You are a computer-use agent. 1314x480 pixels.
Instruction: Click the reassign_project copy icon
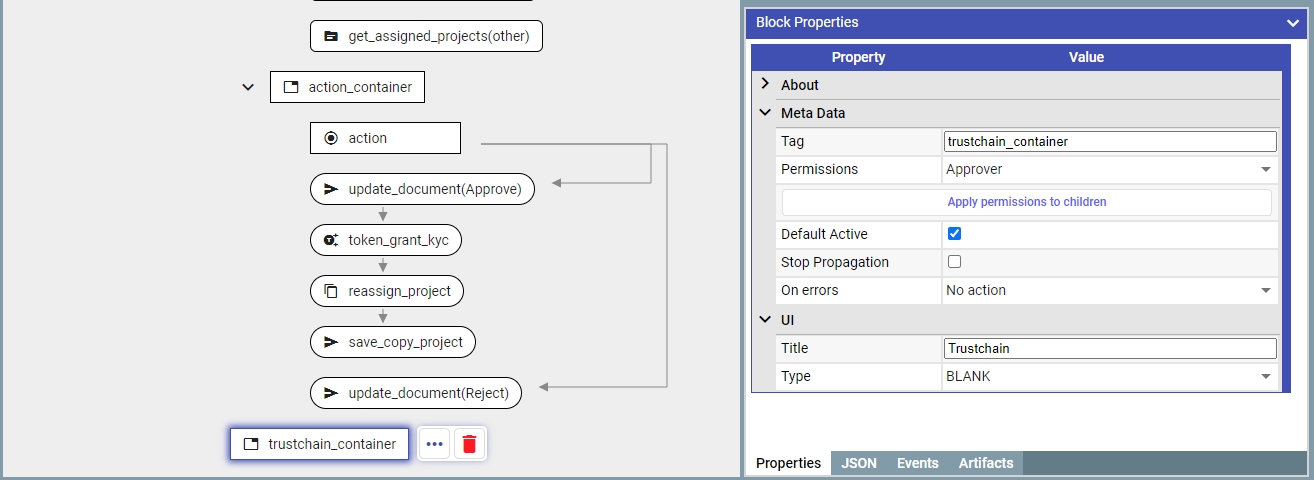(x=331, y=292)
